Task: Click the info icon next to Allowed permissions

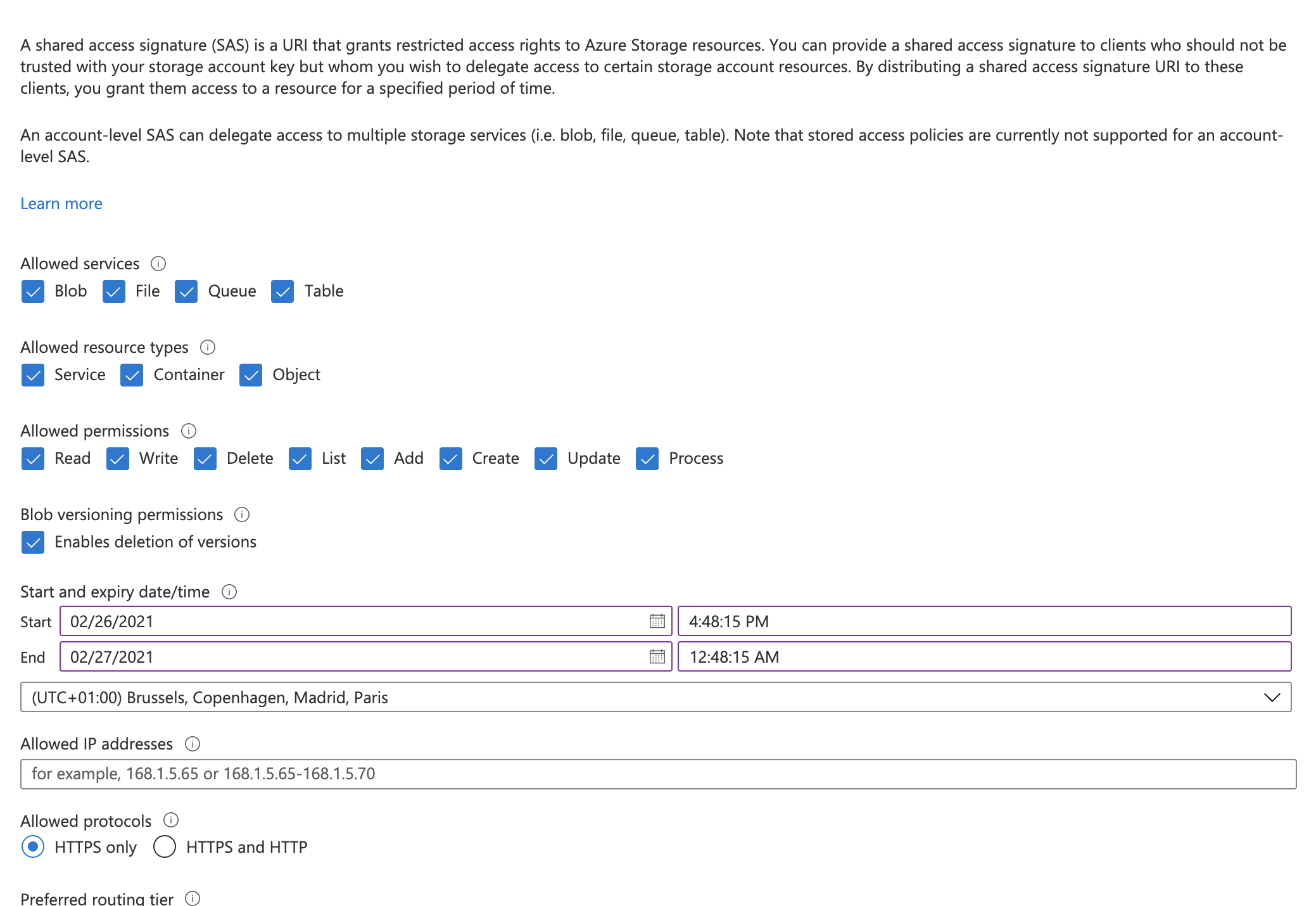Action: (189, 431)
